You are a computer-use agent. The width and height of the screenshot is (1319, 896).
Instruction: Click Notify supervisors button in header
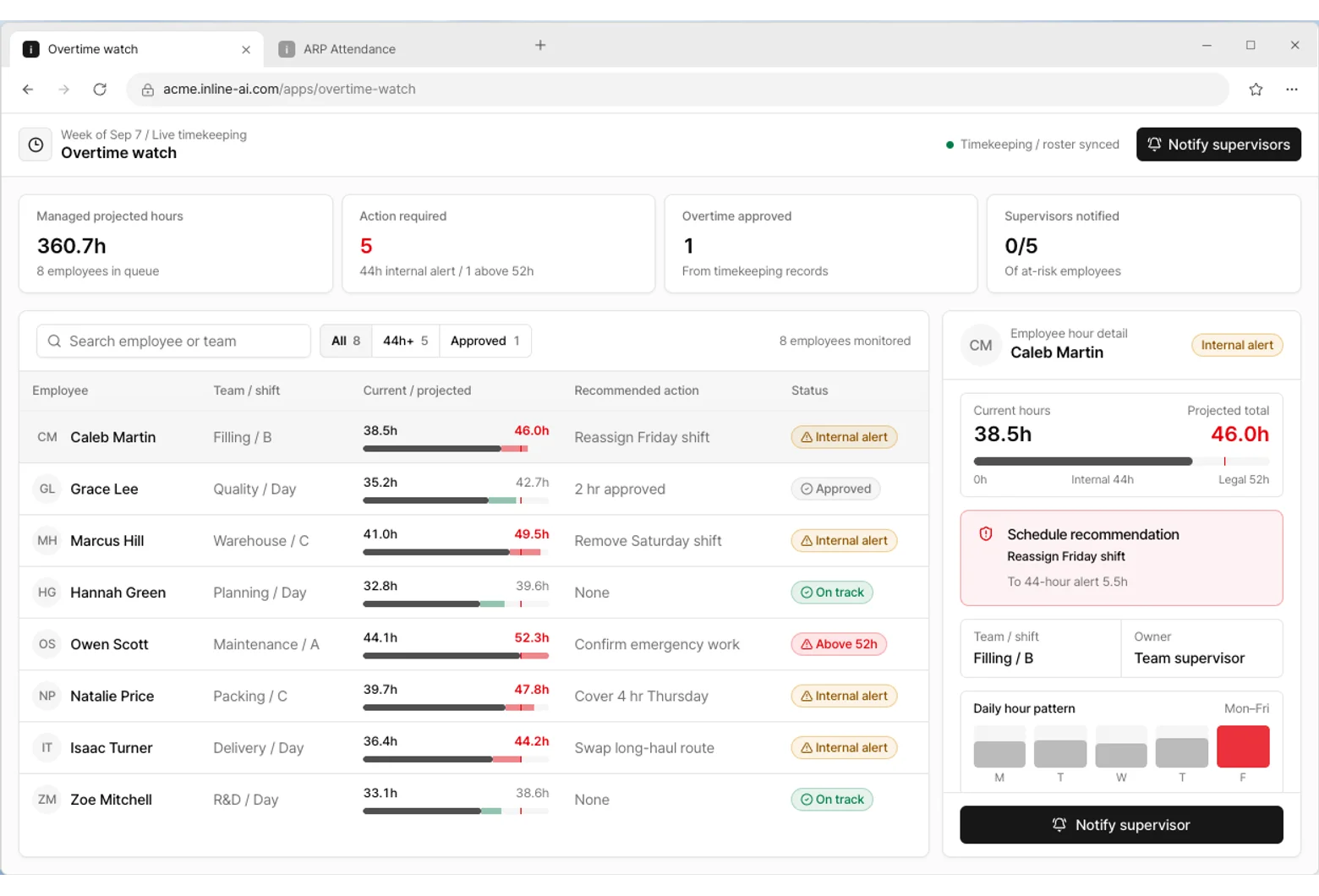1218,145
